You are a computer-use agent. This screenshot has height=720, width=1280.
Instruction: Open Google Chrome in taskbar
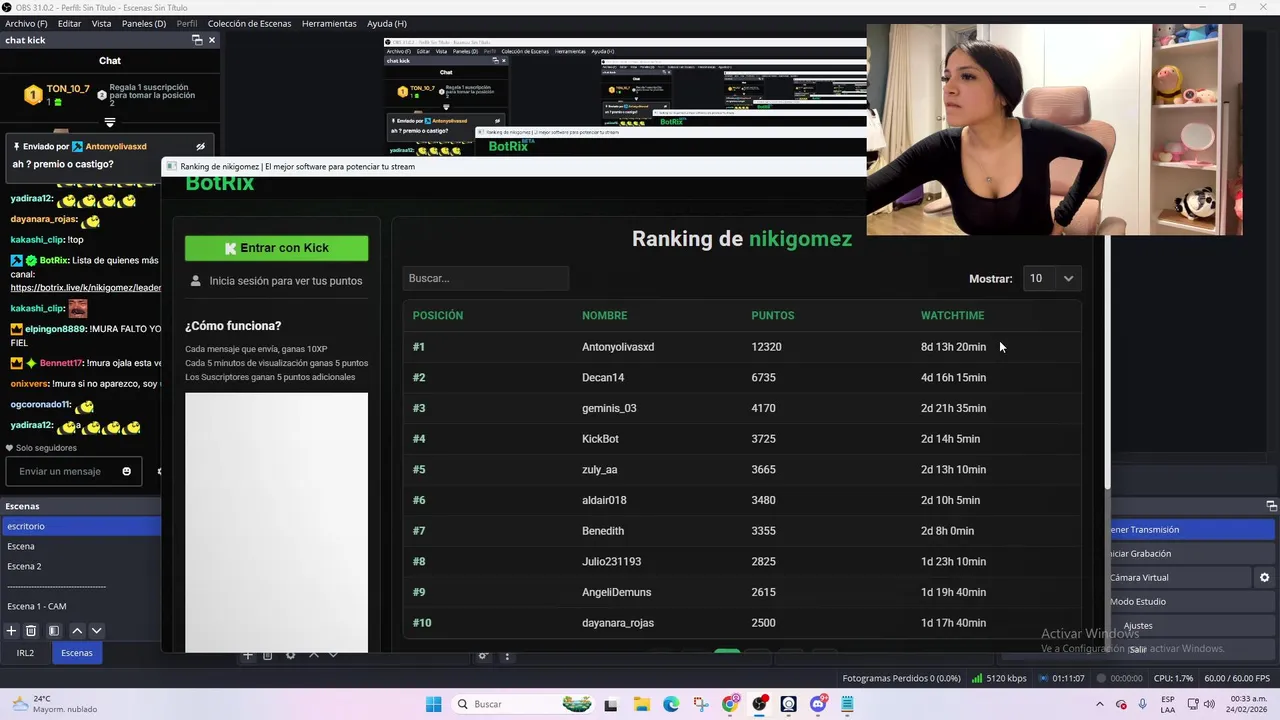pos(730,704)
